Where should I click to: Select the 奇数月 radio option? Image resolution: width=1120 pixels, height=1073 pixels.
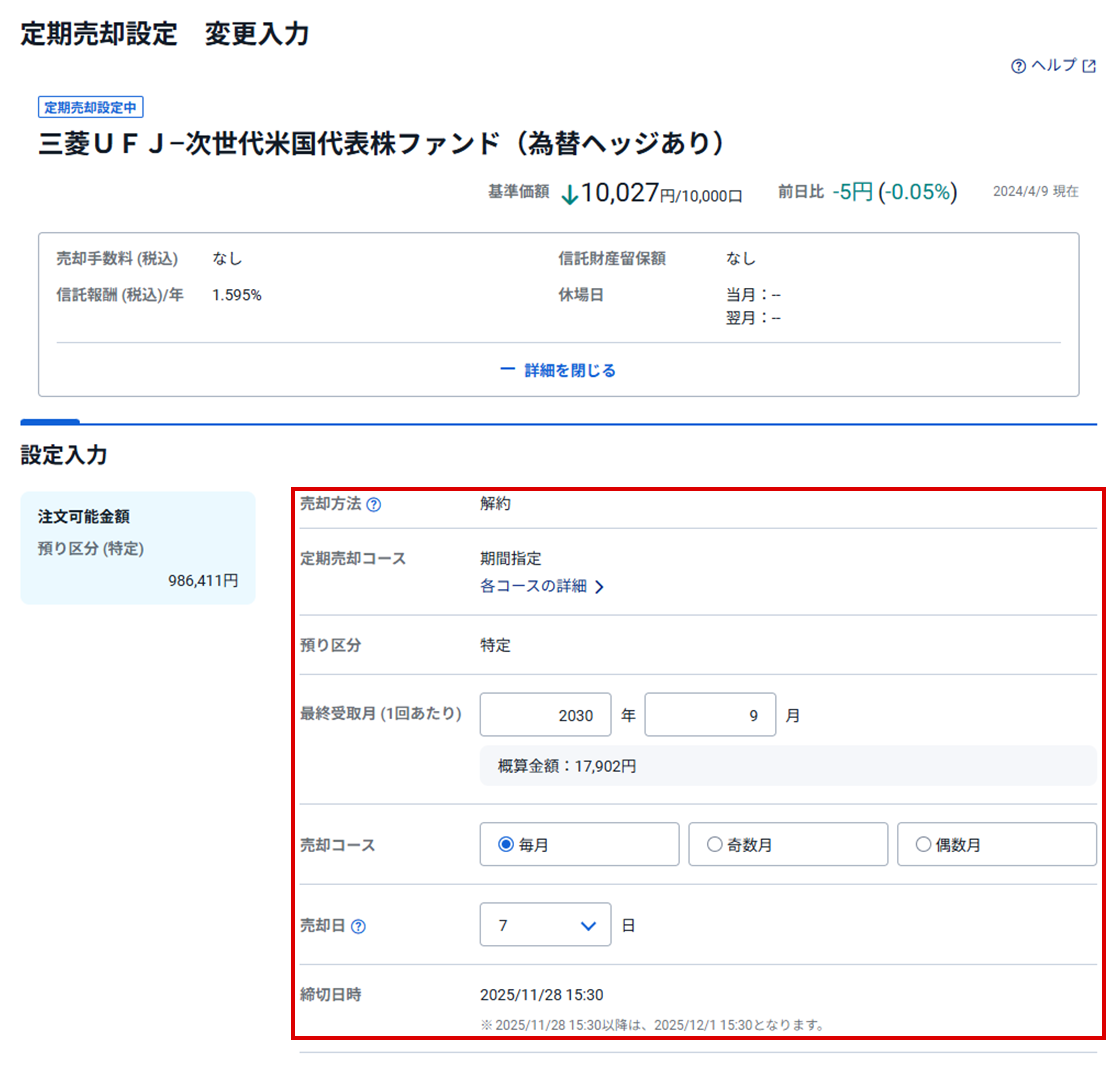click(714, 845)
